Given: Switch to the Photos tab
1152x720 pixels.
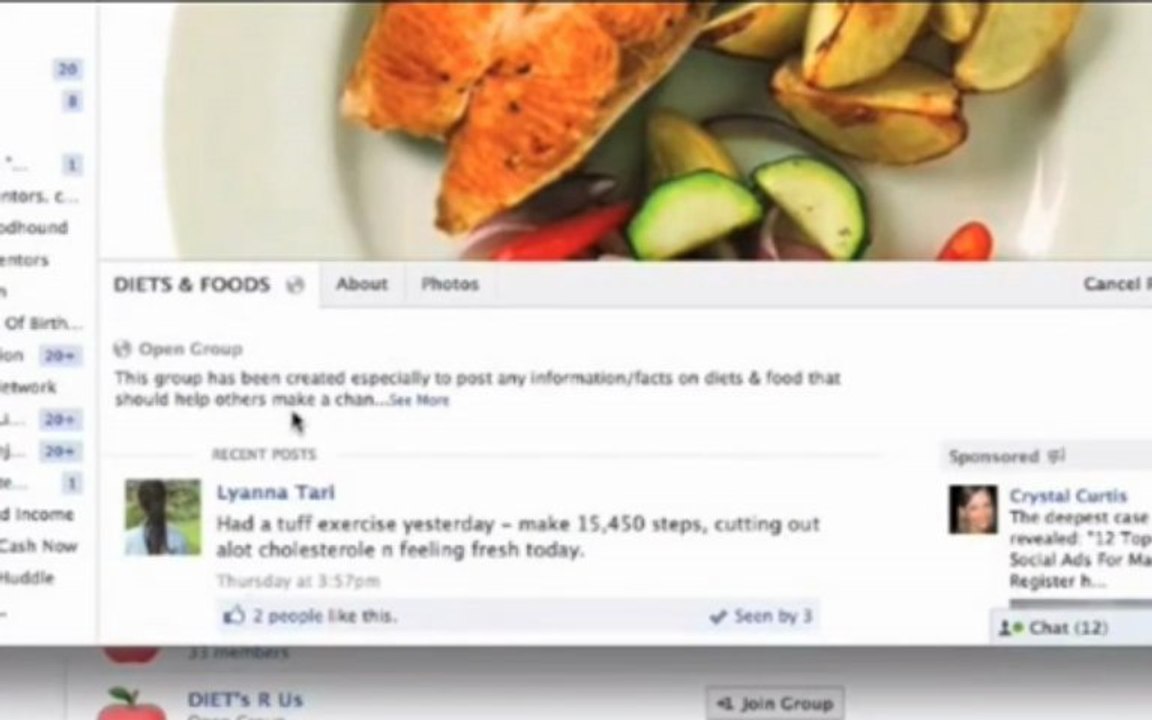Looking at the screenshot, I should [450, 284].
